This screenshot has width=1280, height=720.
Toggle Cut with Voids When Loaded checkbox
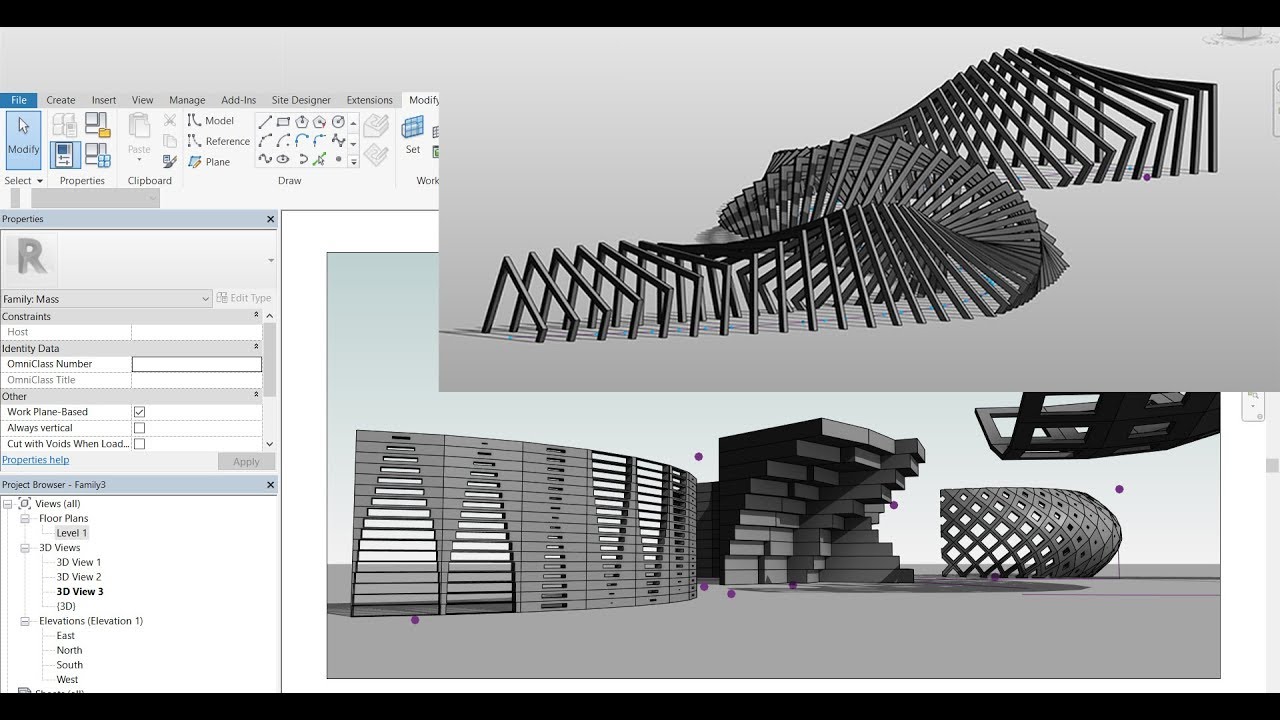click(x=139, y=444)
